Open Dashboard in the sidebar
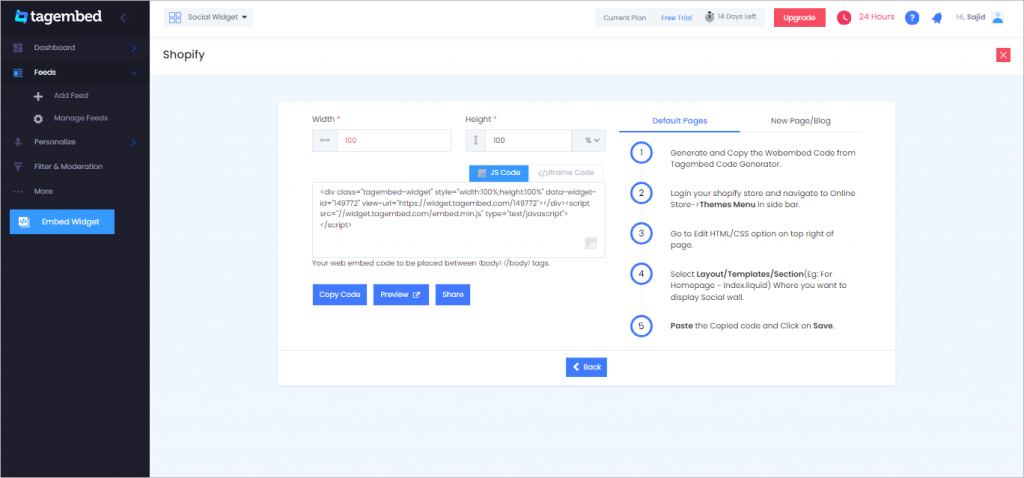Image resolution: width=1024 pixels, height=478 pixels. (x=54, y=48)
